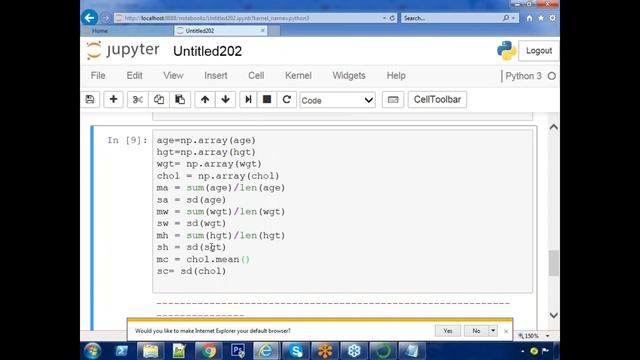Show hidden system tray icons arrow
This screenshot has width=640, height=360.
tap(522, 351)
